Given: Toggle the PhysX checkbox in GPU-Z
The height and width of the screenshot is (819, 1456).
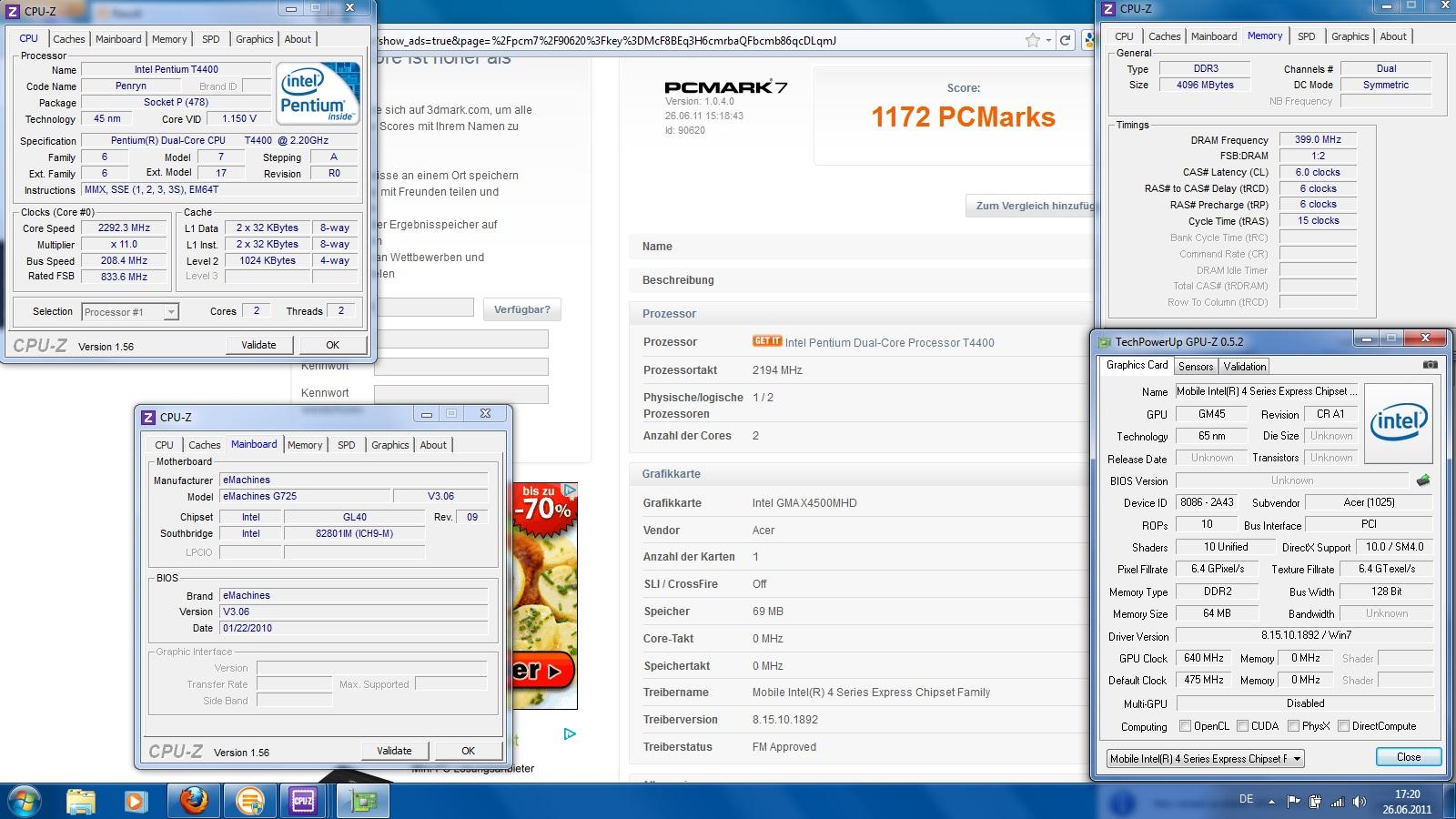Looking at the screenshot, I should 1293,726.
